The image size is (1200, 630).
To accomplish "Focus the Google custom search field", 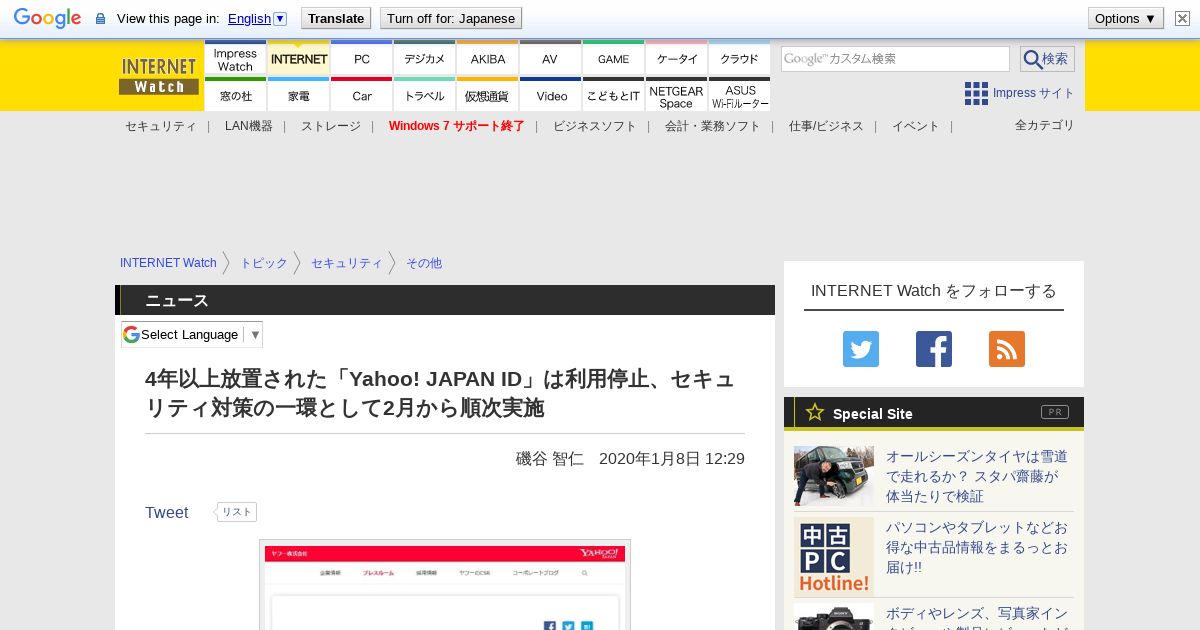I will click(895, 59).
